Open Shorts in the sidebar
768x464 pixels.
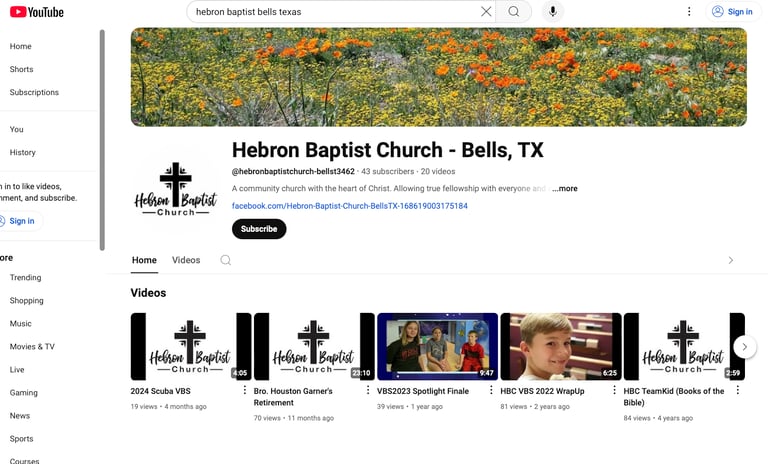click(22, 69)
